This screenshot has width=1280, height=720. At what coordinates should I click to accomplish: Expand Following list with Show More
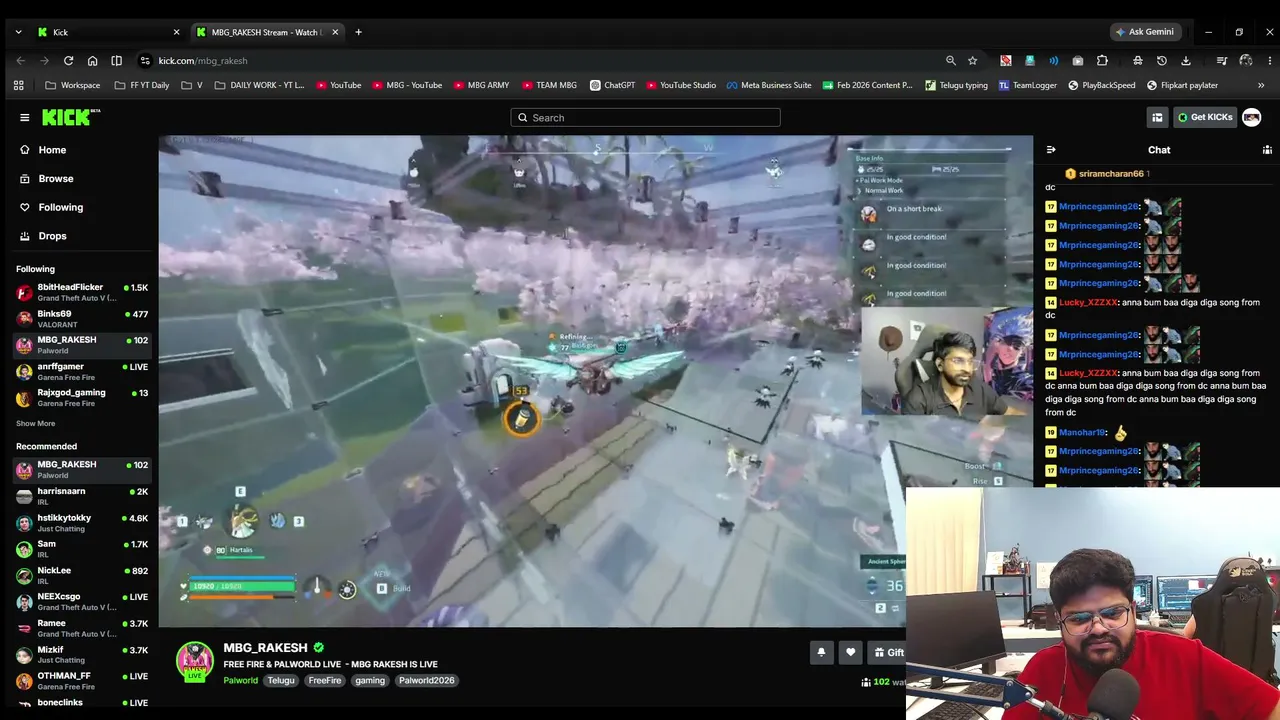[x=36, y=423]
